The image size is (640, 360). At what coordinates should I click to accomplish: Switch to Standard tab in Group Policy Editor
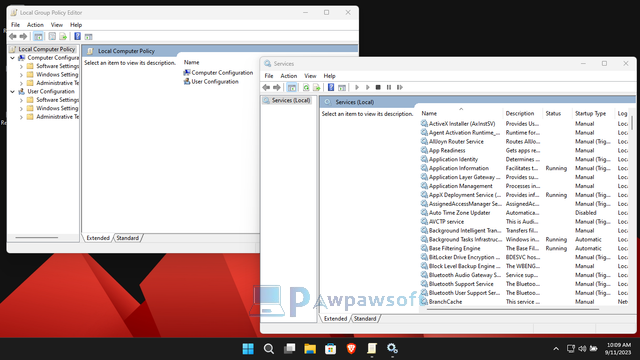pos(127,238)
